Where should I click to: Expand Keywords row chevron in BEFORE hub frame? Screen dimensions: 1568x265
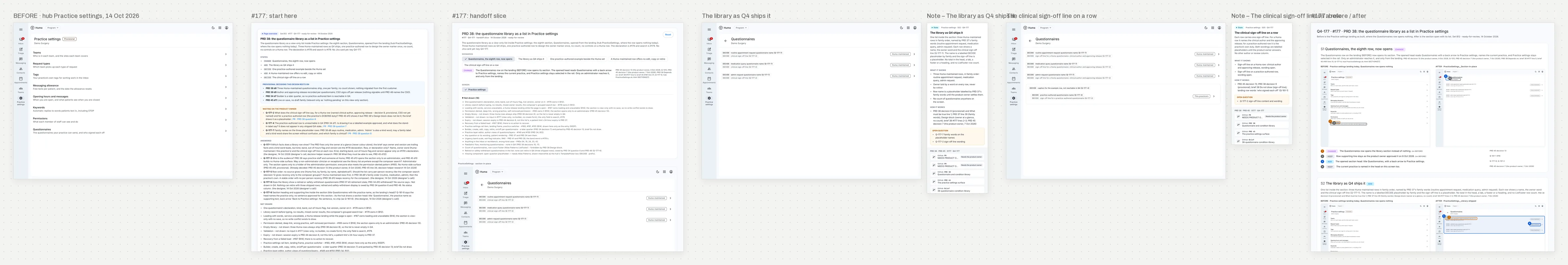coord(226,109)
